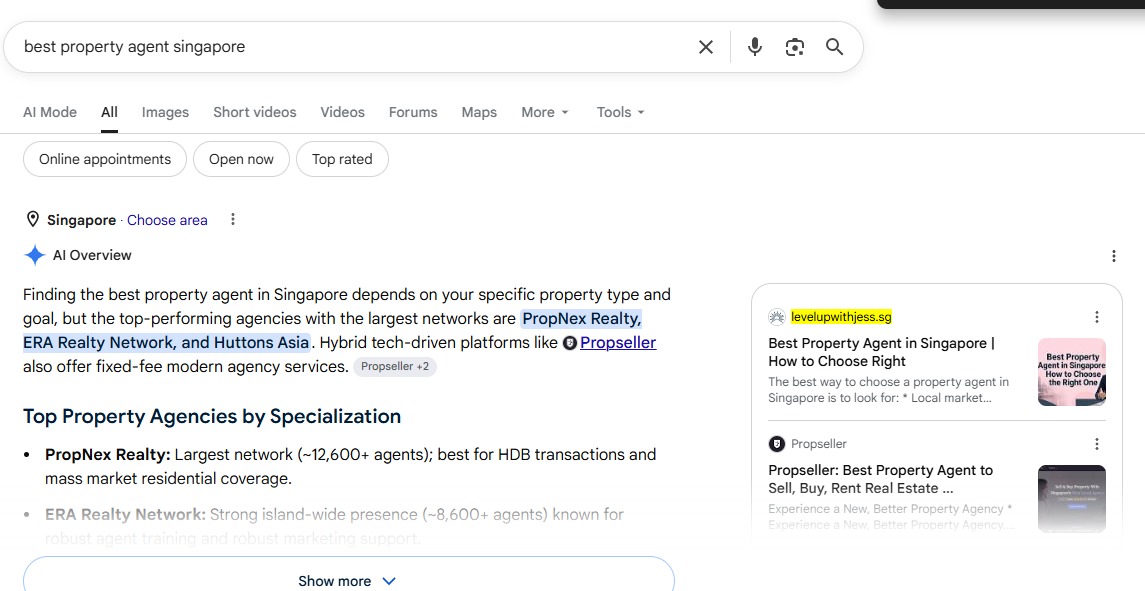The height and width of the screenshot is (591, 1145).
Task: Open Propseller: Best Property Agent result title
Action: [x=881, y=479]
